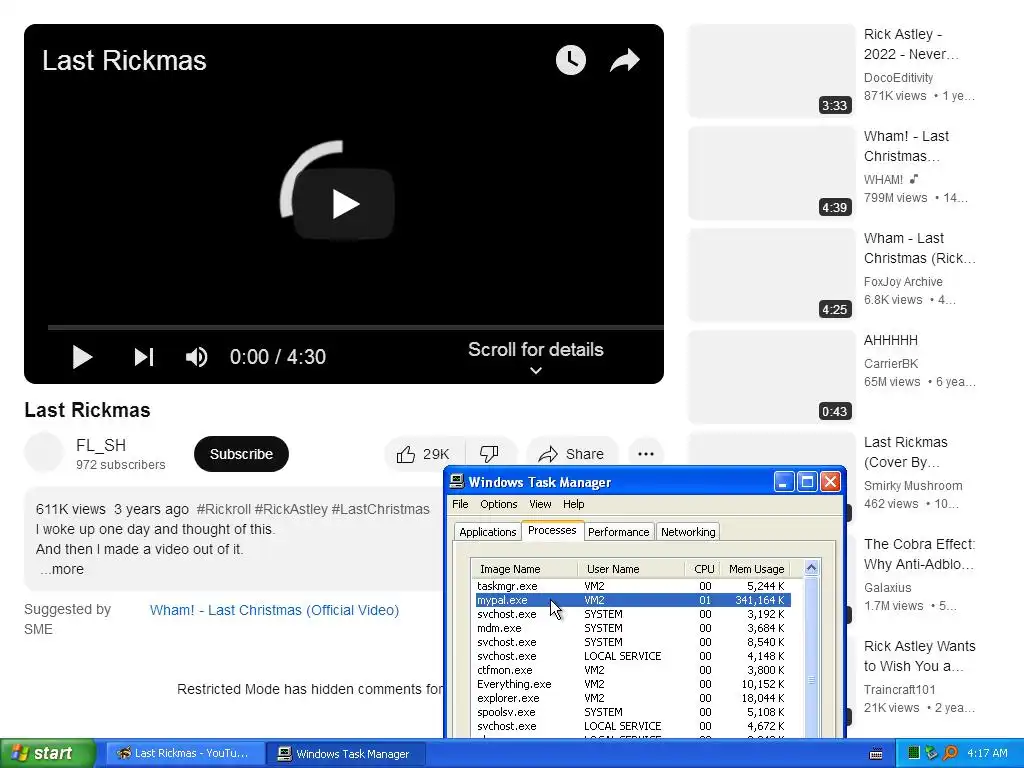1024x768 pixels.
Task: Sort processes by Image Name column header
Action: [x=525, y=569]
